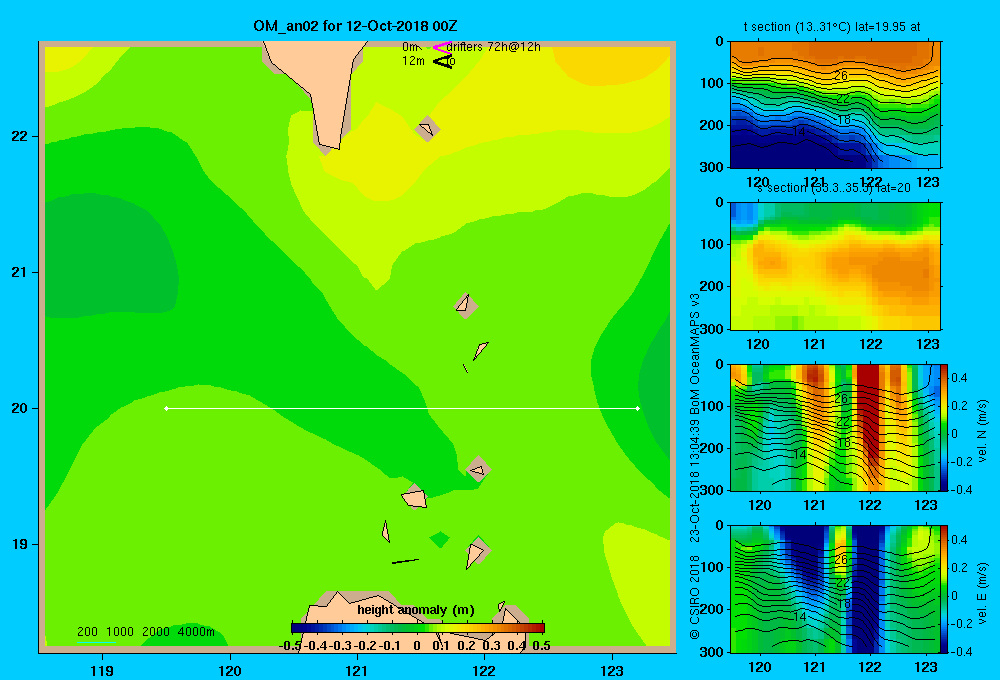Click the '26' contour label in the temperature section

pyautogui.click(x=841, y=75)
